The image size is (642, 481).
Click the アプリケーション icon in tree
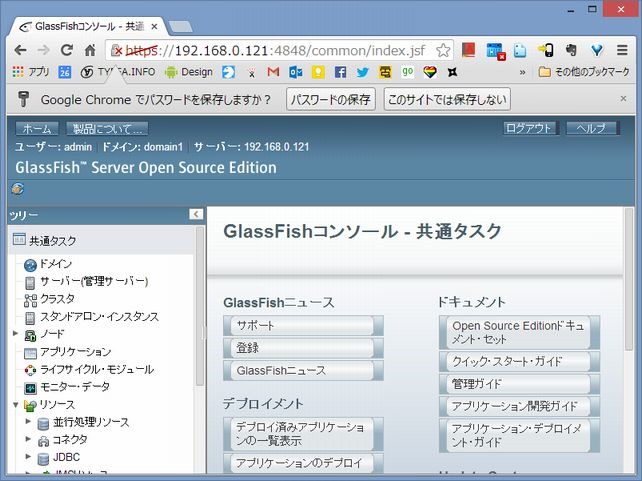click(x=30, y=352)
